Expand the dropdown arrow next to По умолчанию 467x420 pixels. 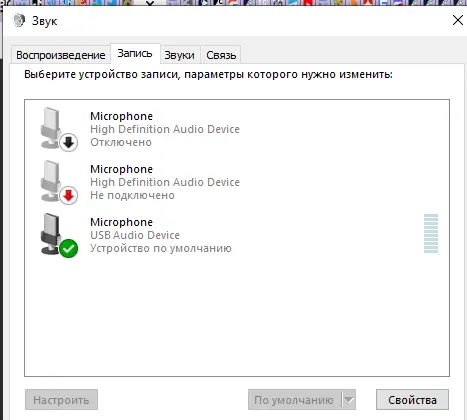[349, 399]
